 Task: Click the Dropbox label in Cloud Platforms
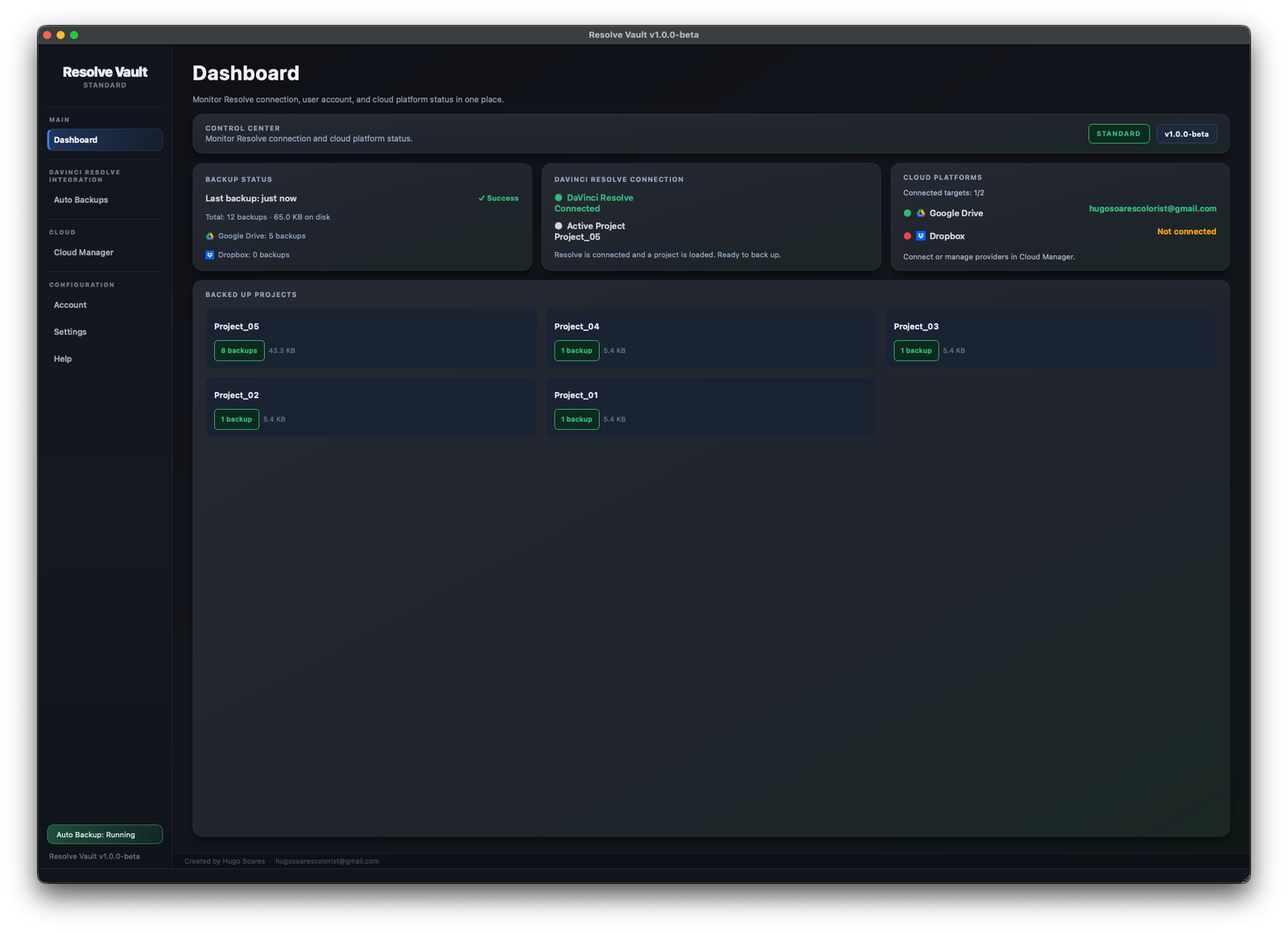click(947, 236)
